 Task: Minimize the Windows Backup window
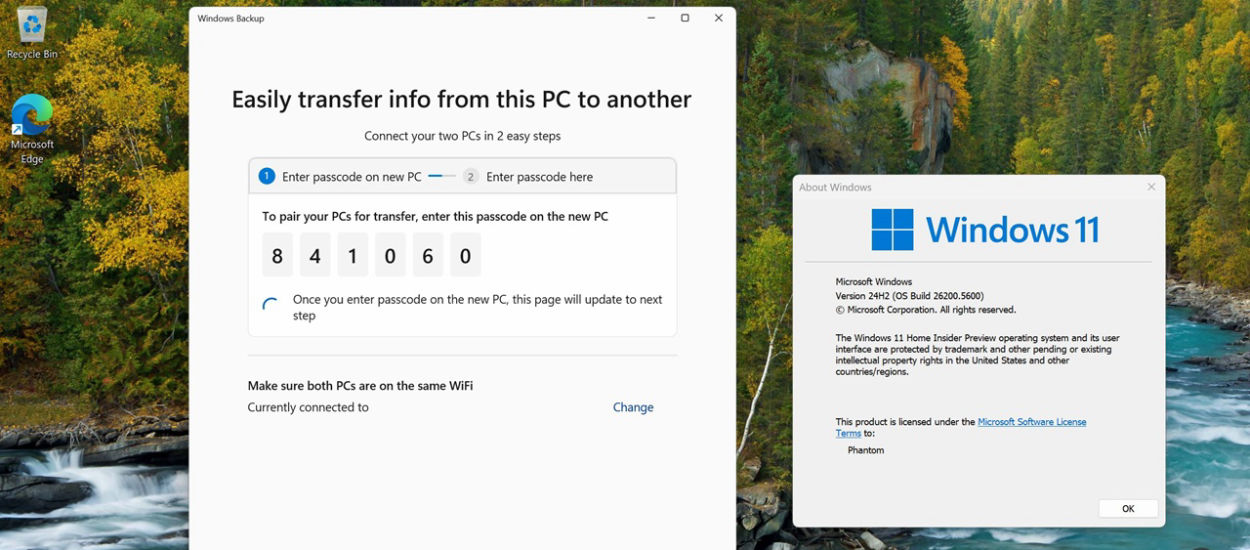(x=651, y=18)
